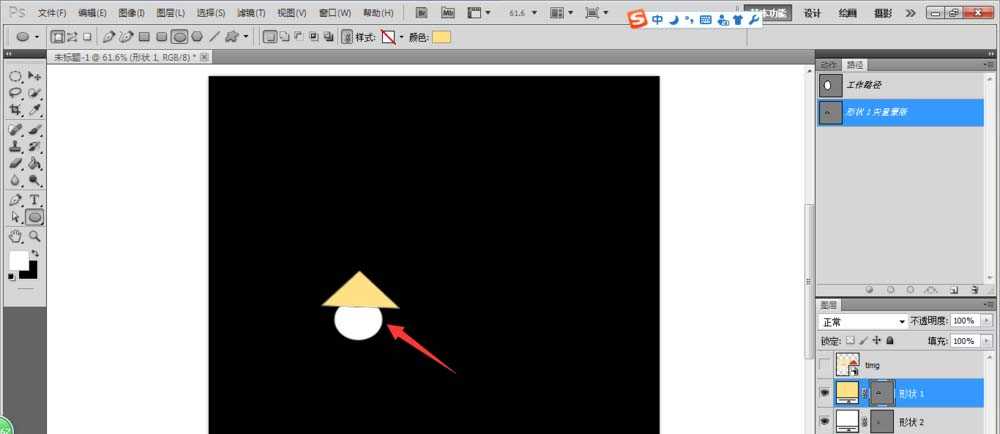Enable Paths mode in options bar
Image resolution: width=1000 pixels, height=434 pixels.
73,37
